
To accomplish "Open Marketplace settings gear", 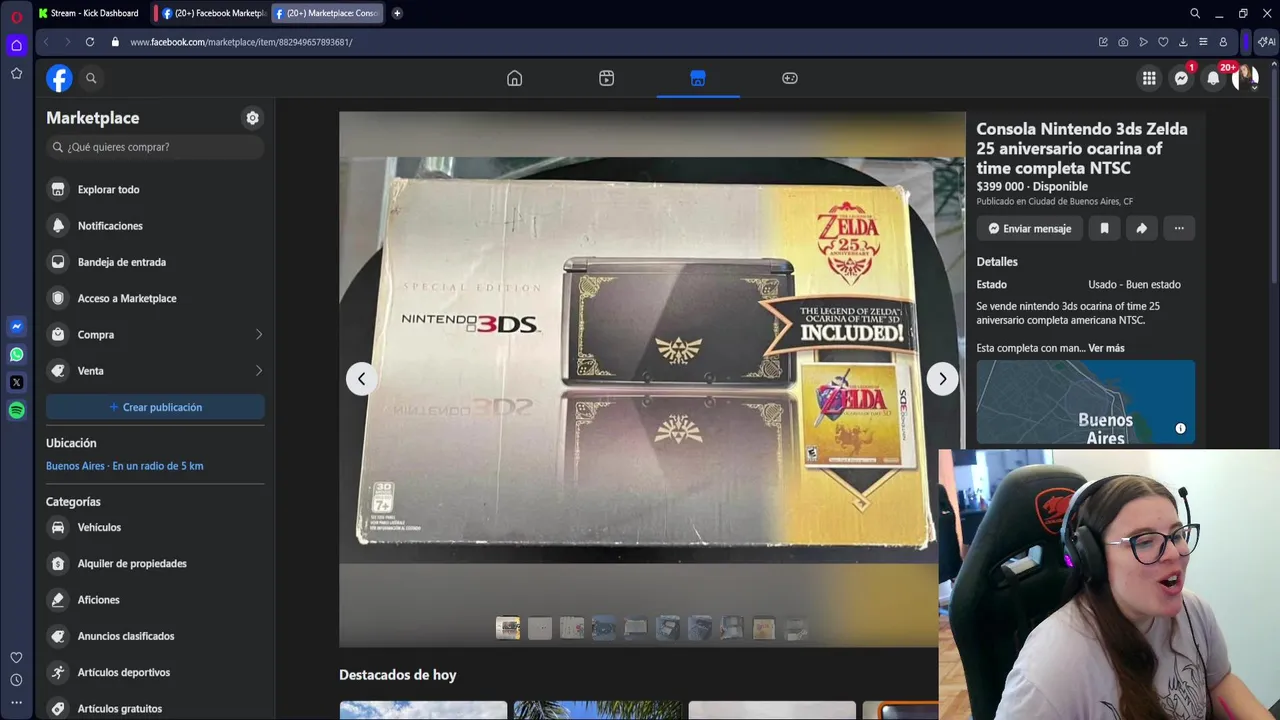I will (x=252, y=118).
